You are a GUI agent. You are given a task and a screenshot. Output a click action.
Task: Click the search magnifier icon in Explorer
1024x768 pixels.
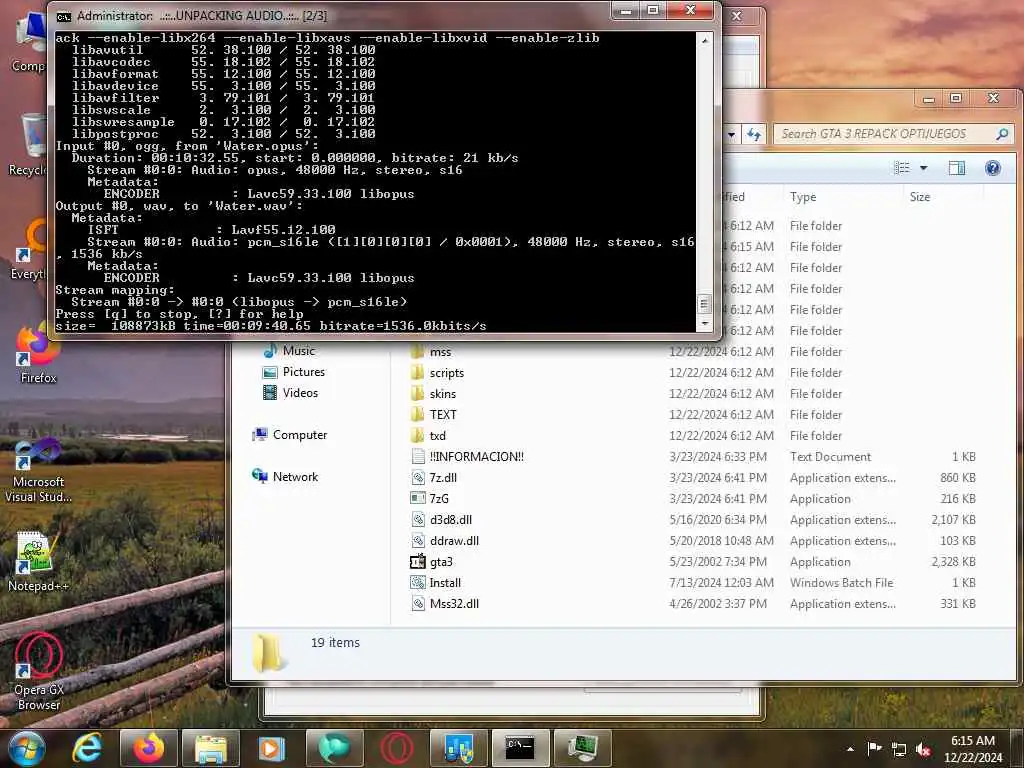click(1002, 134)
